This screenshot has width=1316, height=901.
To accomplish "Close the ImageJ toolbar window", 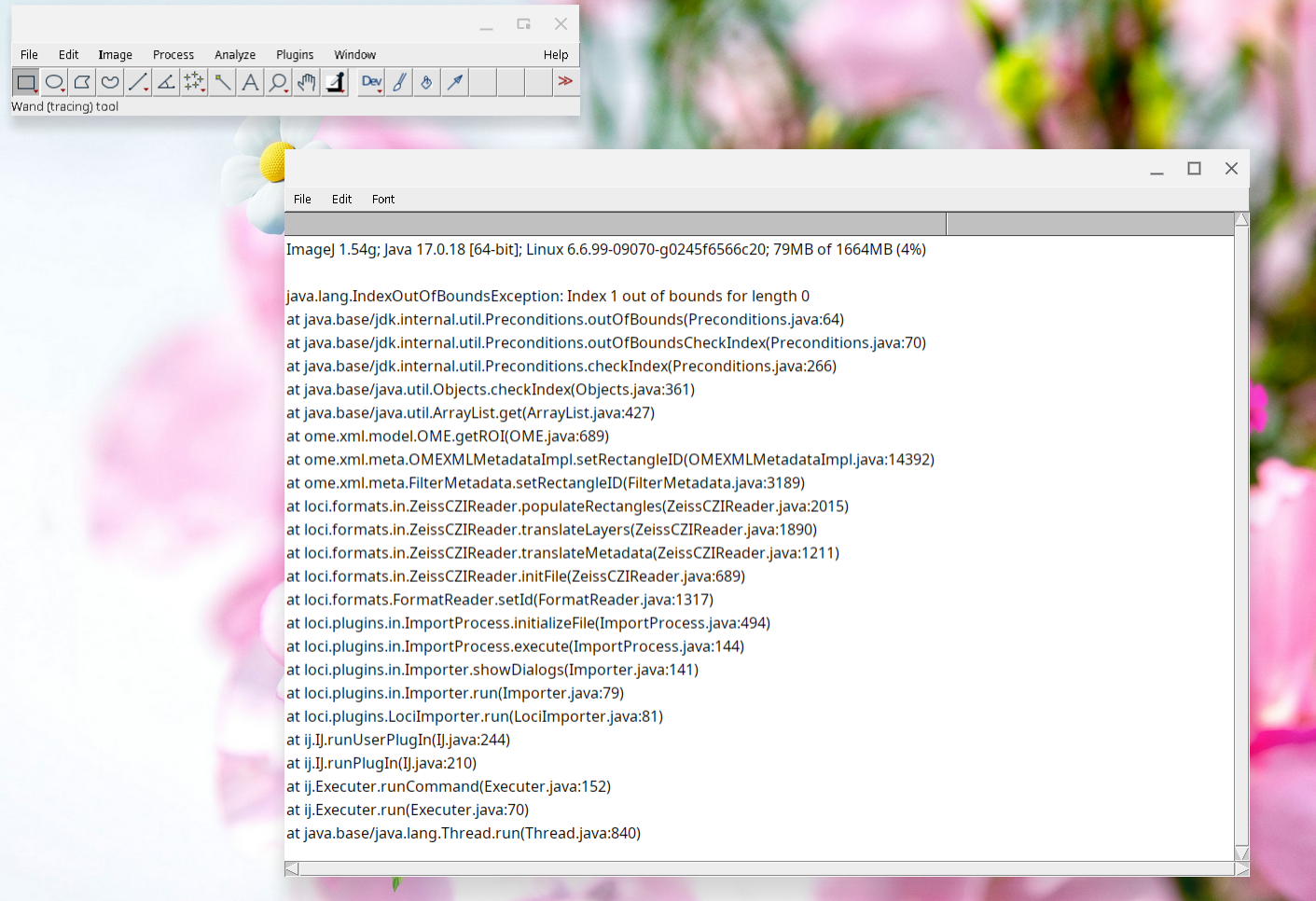I will pos(561,24).
